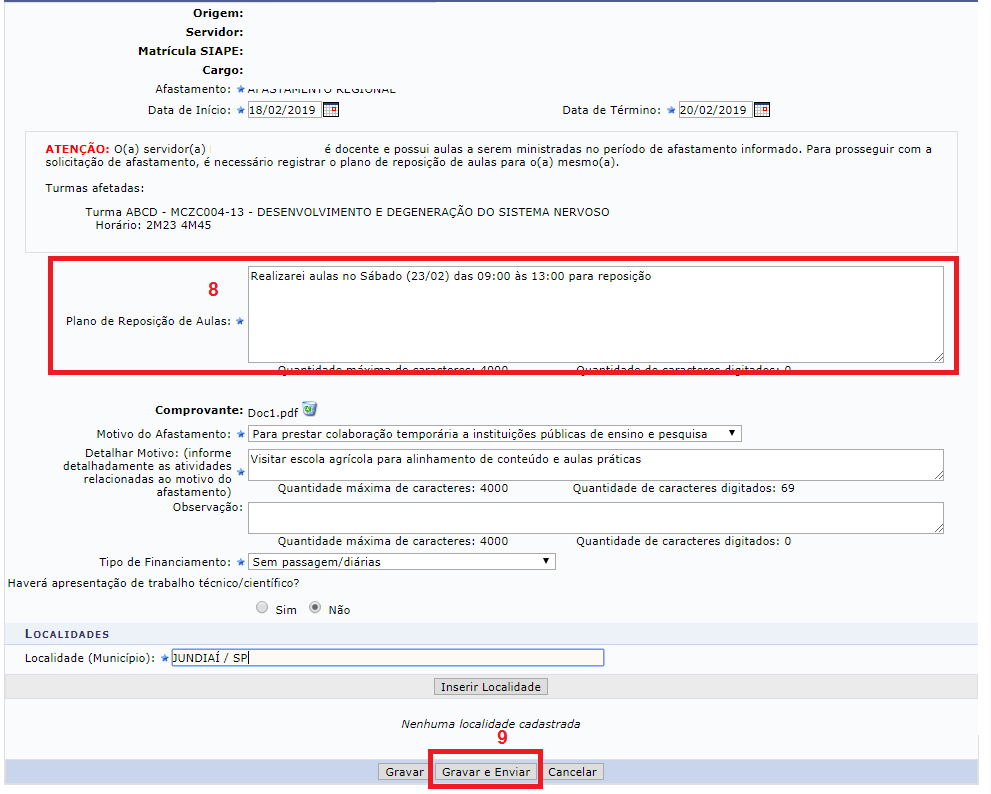This screenshot has height=794, width=991.
Task: Submit with the Gravar e Enviar button
Action: coord(487,772)
